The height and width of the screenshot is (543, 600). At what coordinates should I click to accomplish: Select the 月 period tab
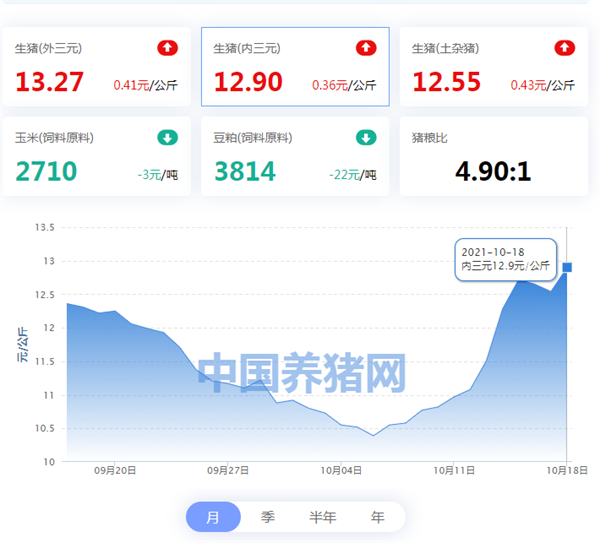(213, 517)
